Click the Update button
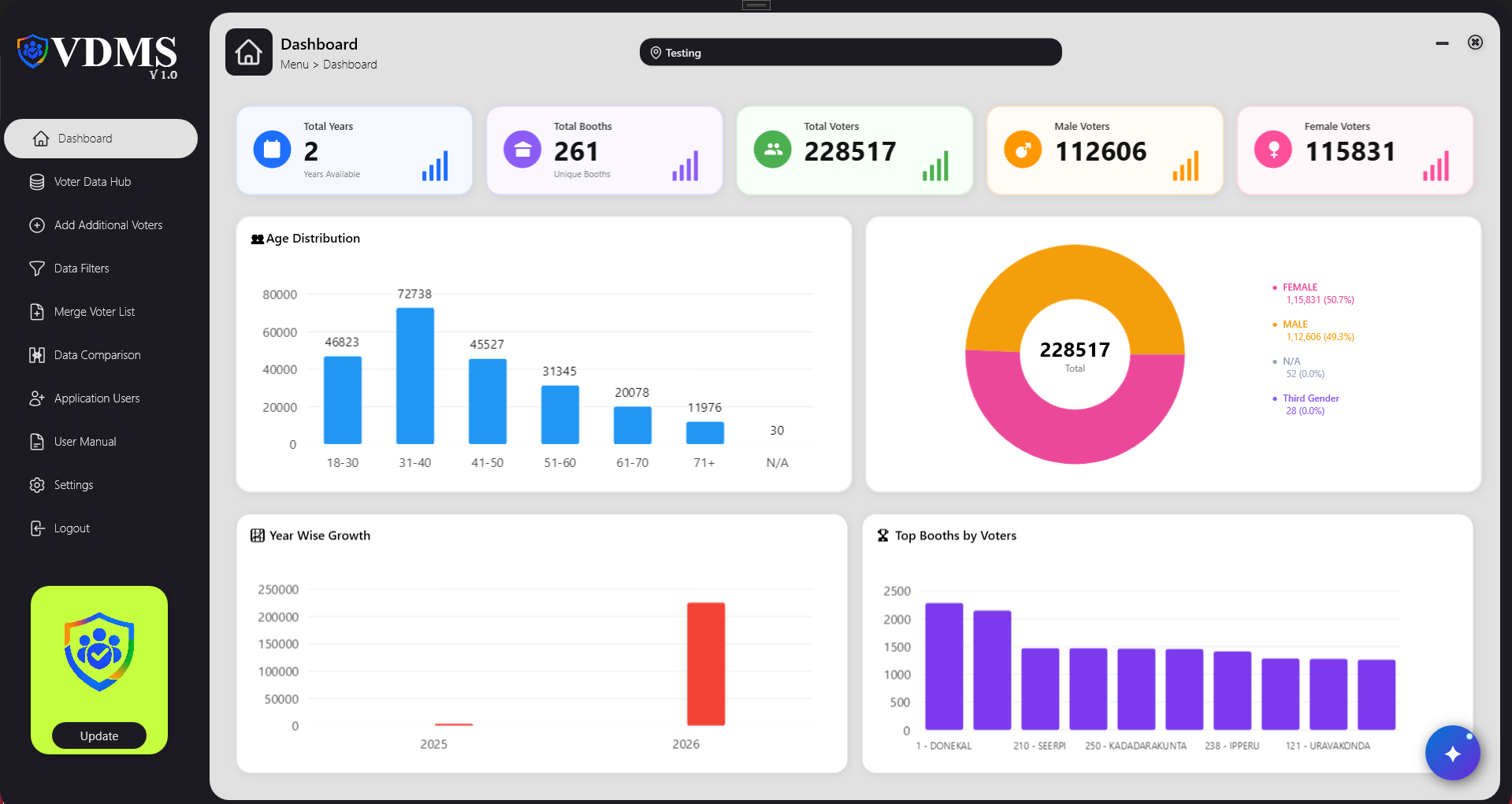This screenshot has height=804, width=1512. click(x=99, y=735)
